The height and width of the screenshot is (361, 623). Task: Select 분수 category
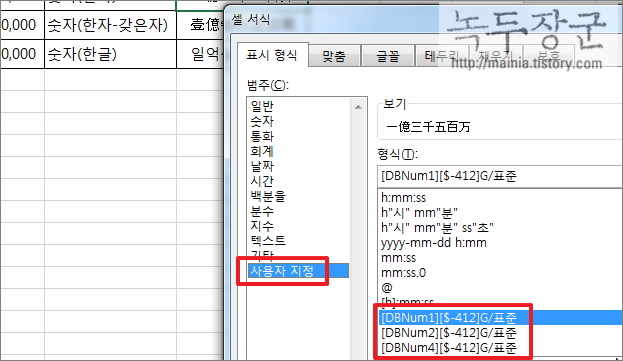262,211
